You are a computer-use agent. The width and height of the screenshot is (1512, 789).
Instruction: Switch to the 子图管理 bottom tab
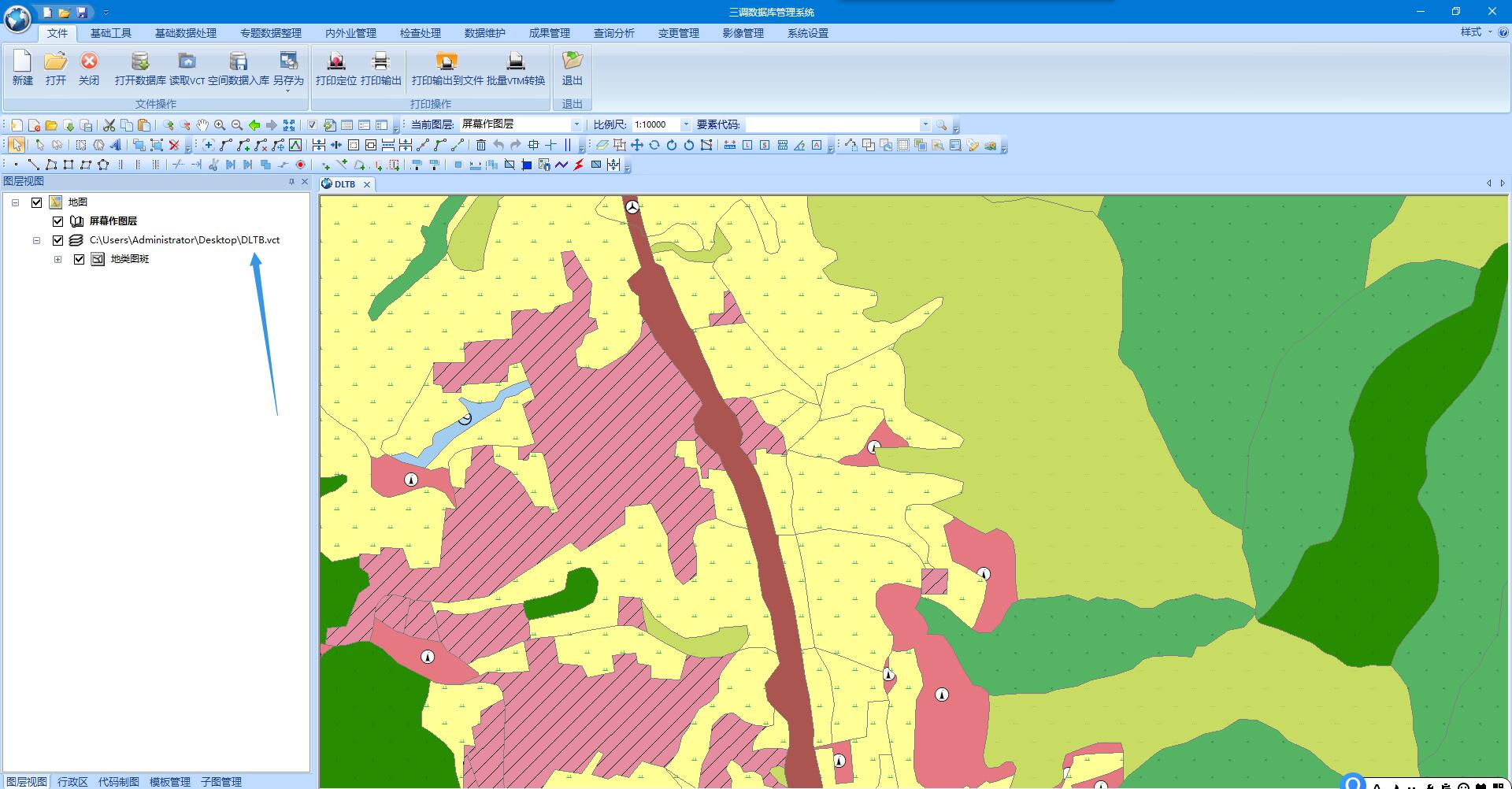(221, 782)
